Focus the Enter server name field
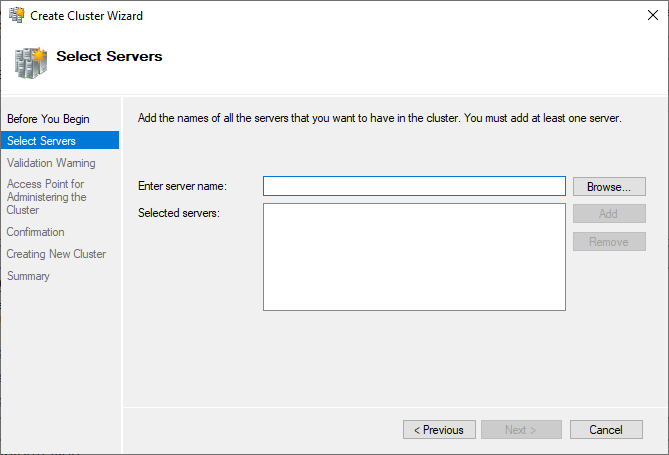 coord(414,186)
